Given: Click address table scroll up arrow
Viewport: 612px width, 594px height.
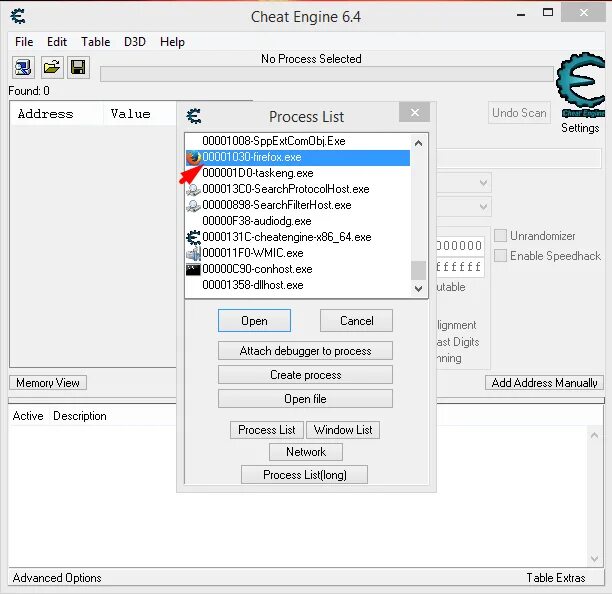Looking at the screenshot, I should coord(594,435).
